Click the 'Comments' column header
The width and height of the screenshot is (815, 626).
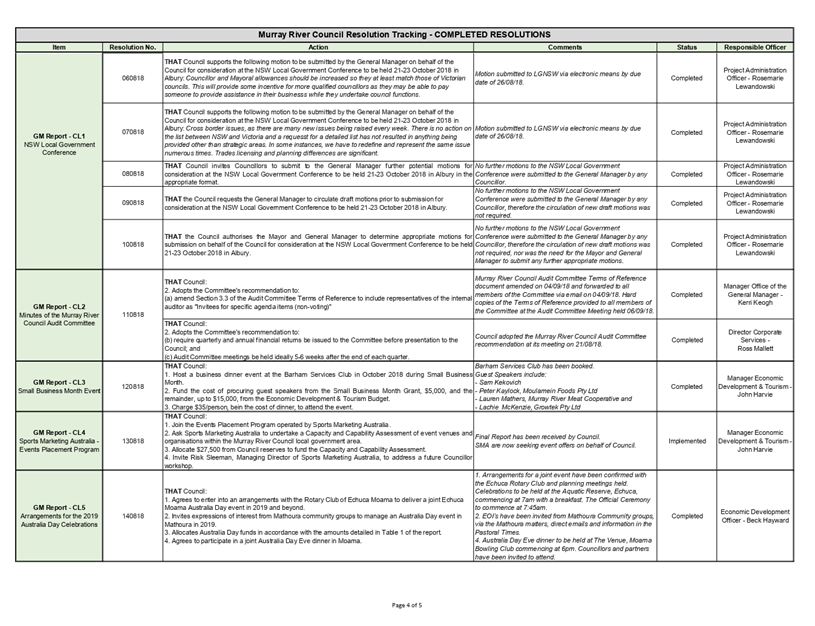point(565,47)
